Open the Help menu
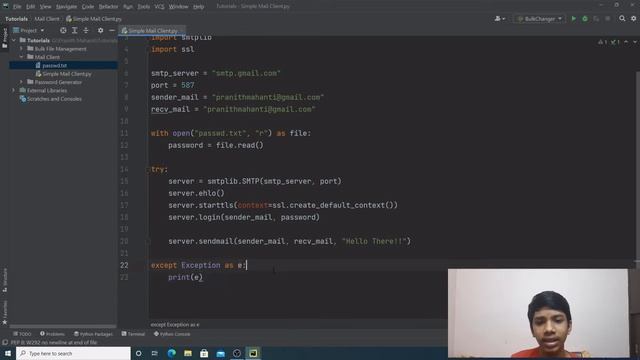The height and width of the screenshot is (360, 640). click(198, 7)
